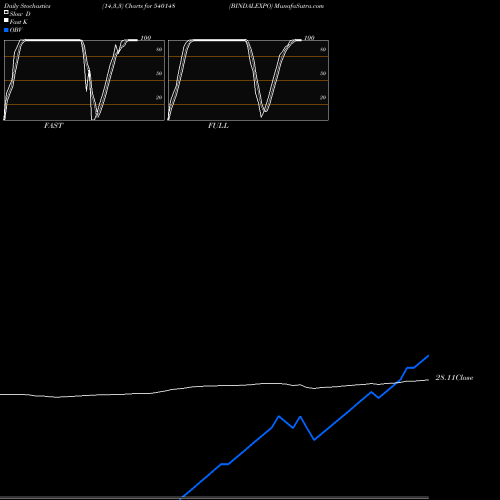Viewport: 500px width, 500px height.
Task: Click the FULL stochastic chart panel
Action: (248, 80)
